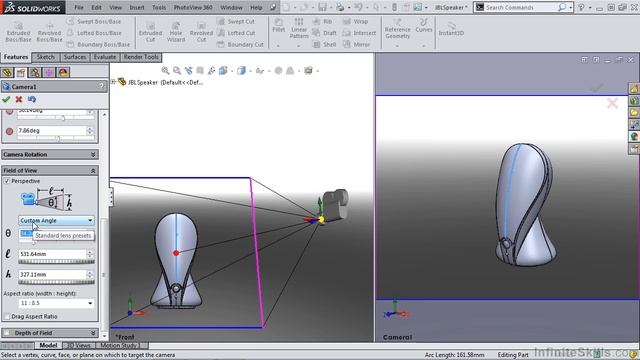Select the Wrap feature
The width and height of the screenshot is (640, 360).
click(x=356, y=21)
